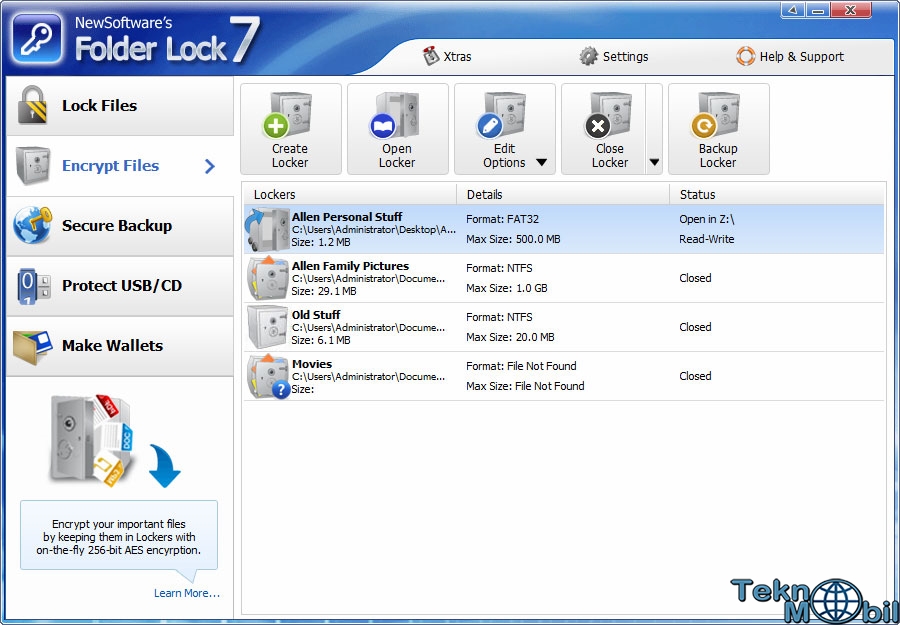Open the Lock Files section
900x625 pixels.
pos(120,106)
